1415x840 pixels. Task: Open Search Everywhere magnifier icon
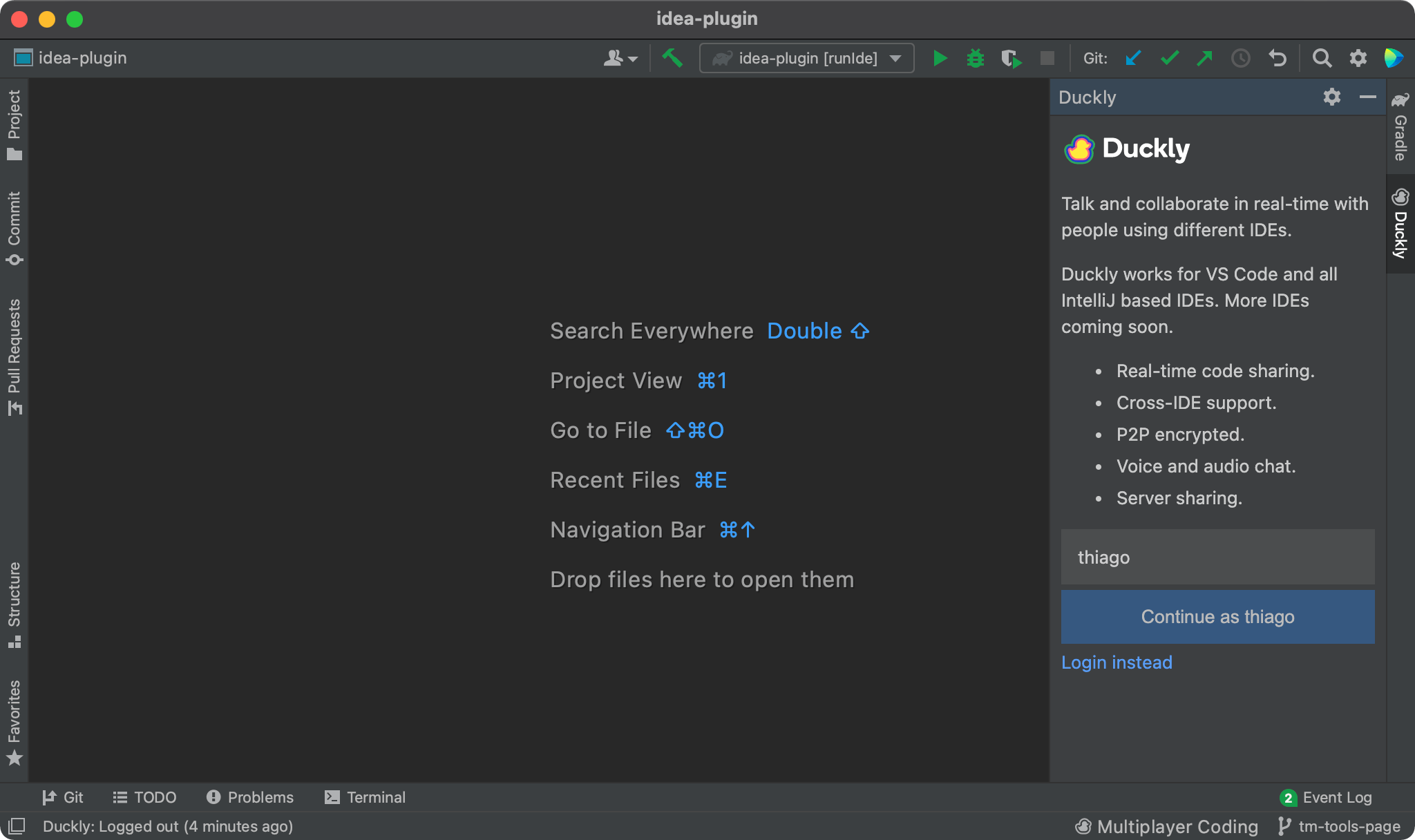tap(1322, 58)
